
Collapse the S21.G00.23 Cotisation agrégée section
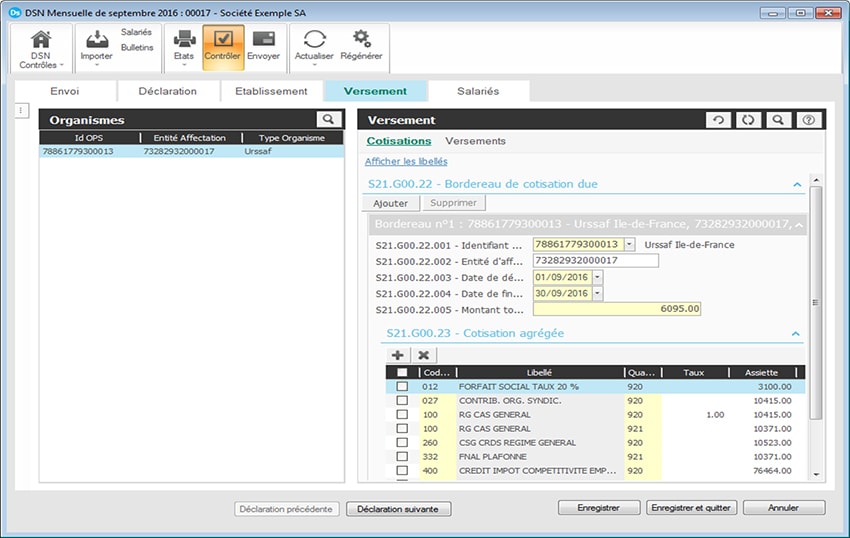795,334
